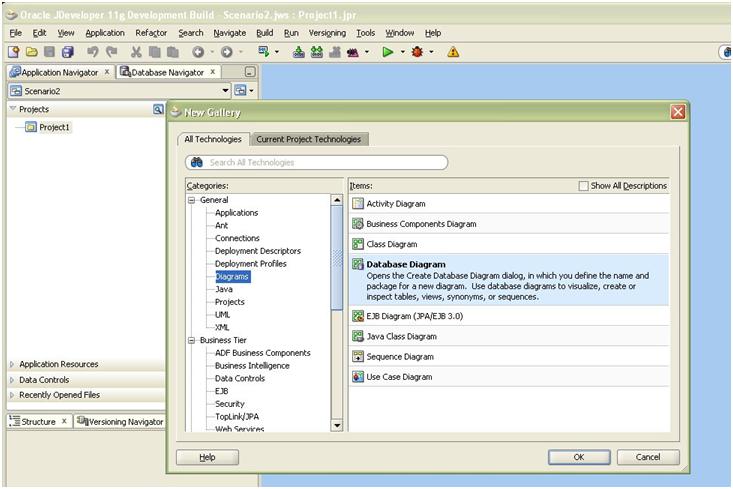Click the Help button in New Gallery

point(207,457)
